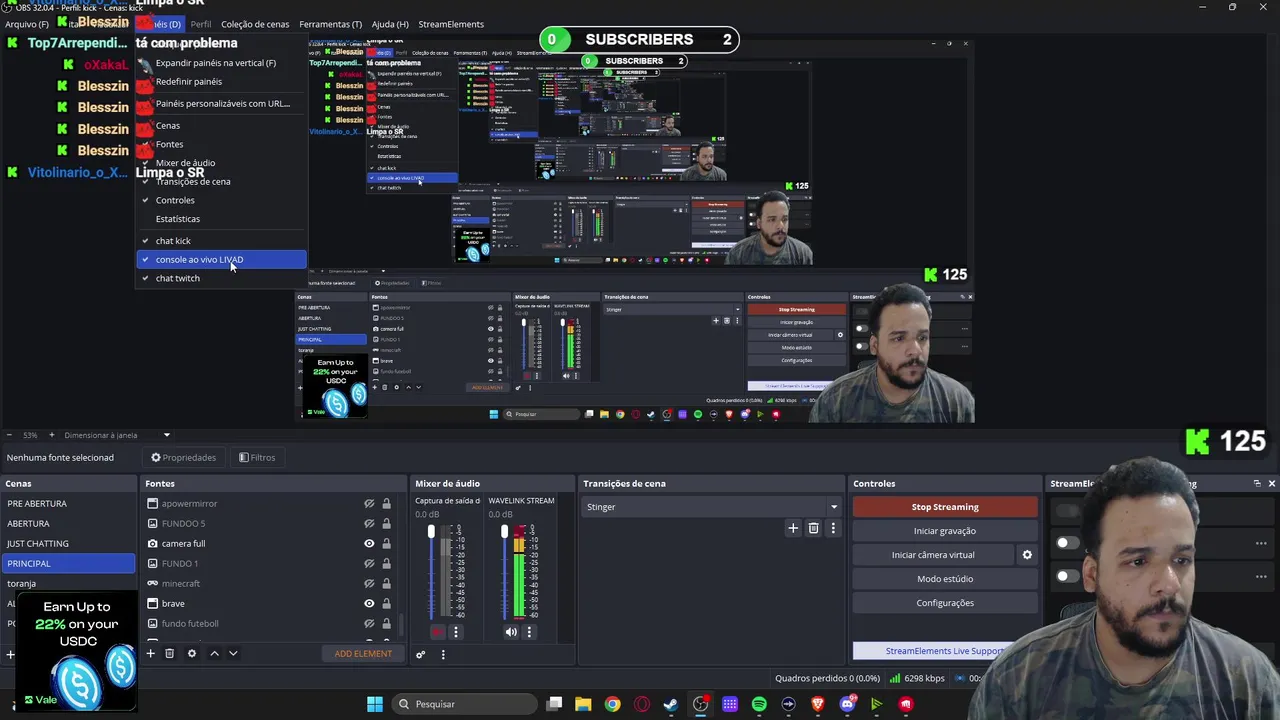
Task: Show the FUNDOO 5 source via its eye icon
Action: (x=369, y=524)
